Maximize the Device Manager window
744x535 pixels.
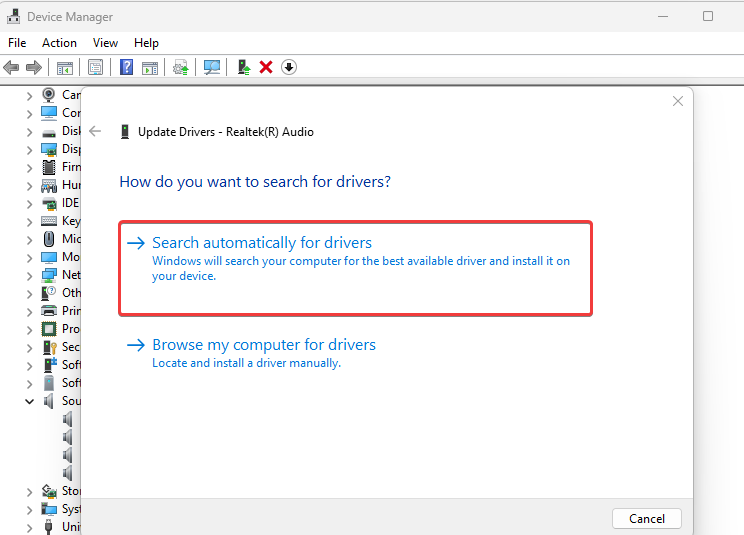[707, 16]
